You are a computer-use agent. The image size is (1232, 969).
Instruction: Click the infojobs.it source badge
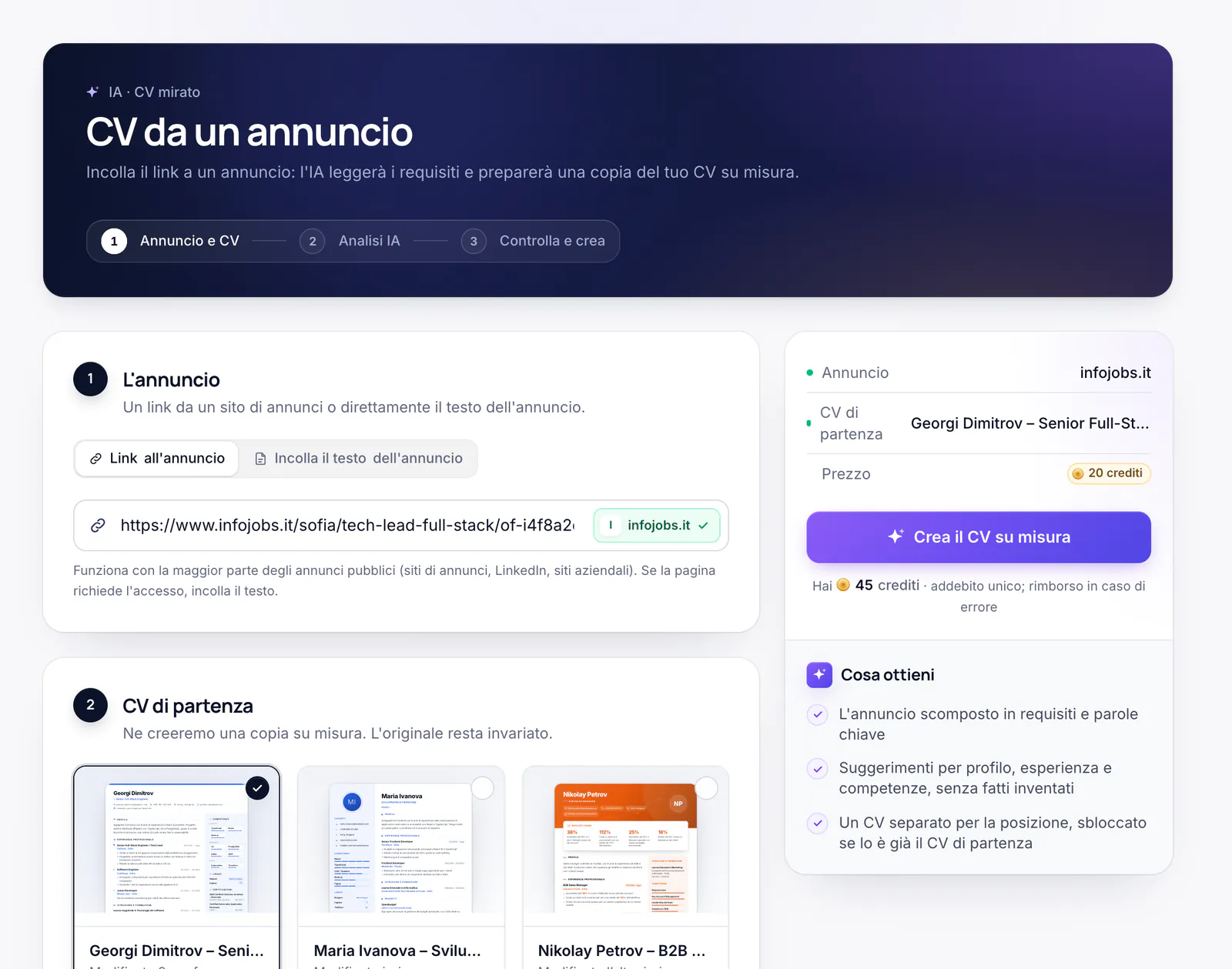tap(657, 526)
